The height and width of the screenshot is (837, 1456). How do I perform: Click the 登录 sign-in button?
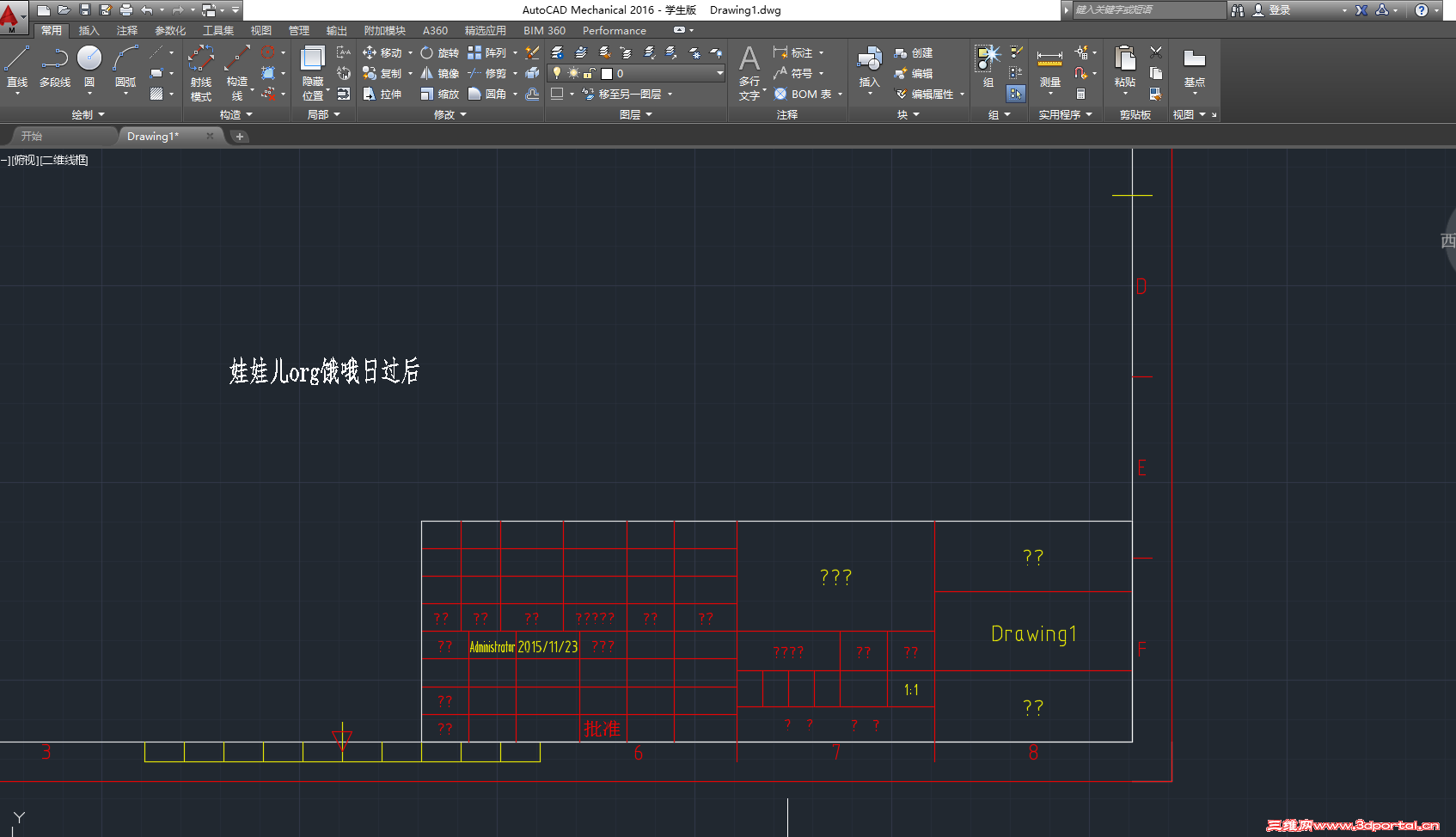coord(1271,9)
